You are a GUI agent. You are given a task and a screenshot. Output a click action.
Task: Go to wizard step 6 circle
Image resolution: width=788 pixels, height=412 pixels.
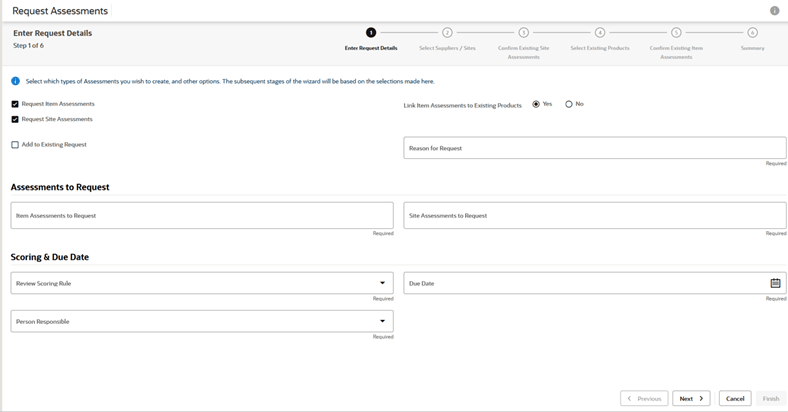pyautogui.click(x=752, y=33)
